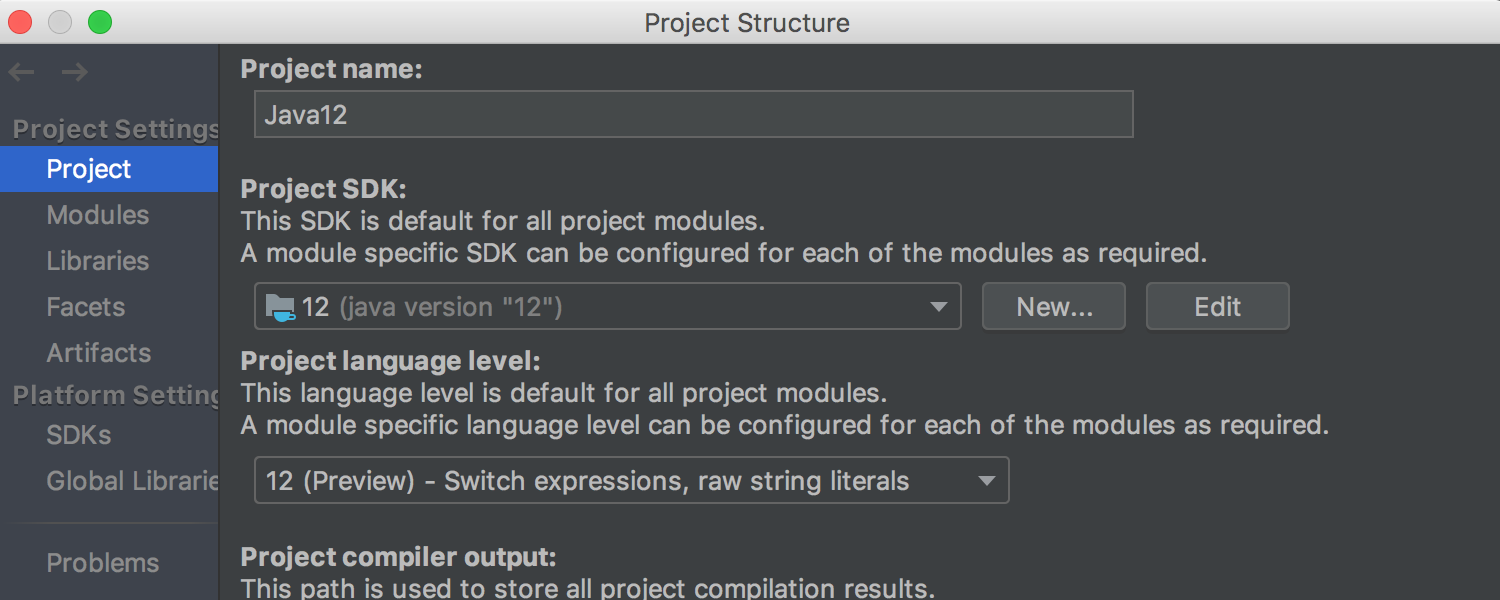Click the Platform Settings section header
Screen dimensions: 1500x600
click(x=110, y=394)
